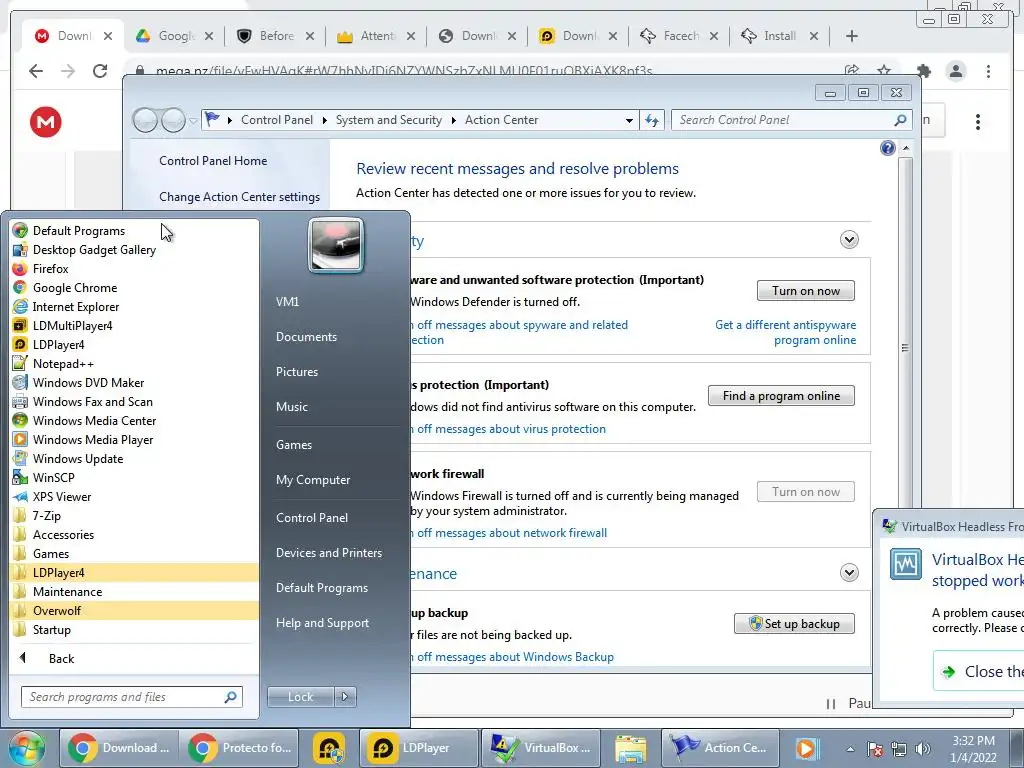Turn on Windows Defender now
The height and width of the screenshot is (768, 1024).
pyautogui.click(x=806, y=291)
